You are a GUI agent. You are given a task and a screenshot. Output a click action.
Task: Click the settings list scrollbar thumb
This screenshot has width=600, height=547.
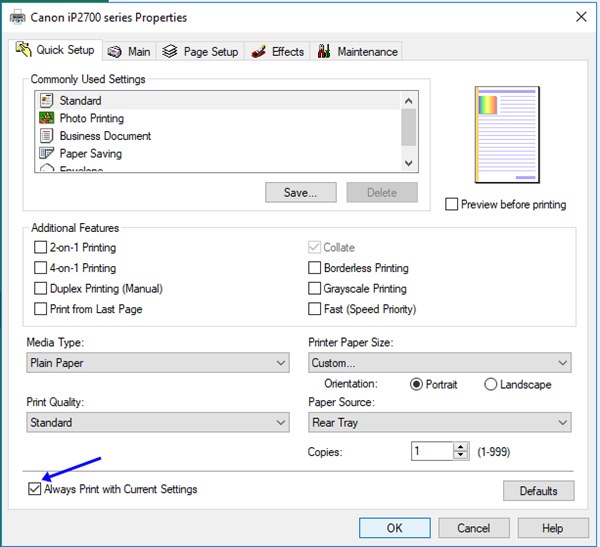tap(409, 127)
